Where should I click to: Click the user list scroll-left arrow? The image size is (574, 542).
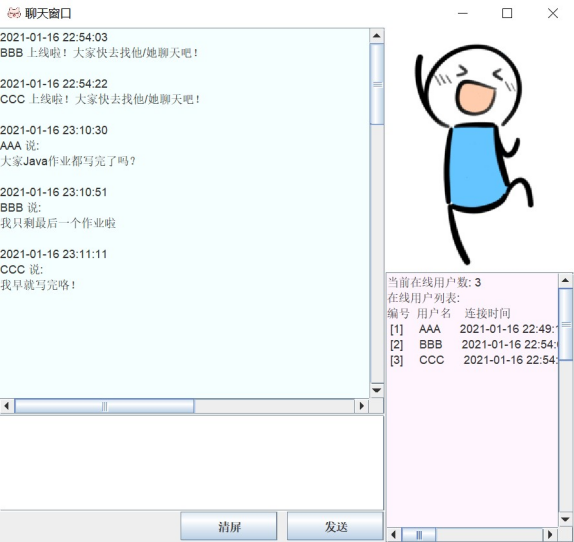[394, 535]
